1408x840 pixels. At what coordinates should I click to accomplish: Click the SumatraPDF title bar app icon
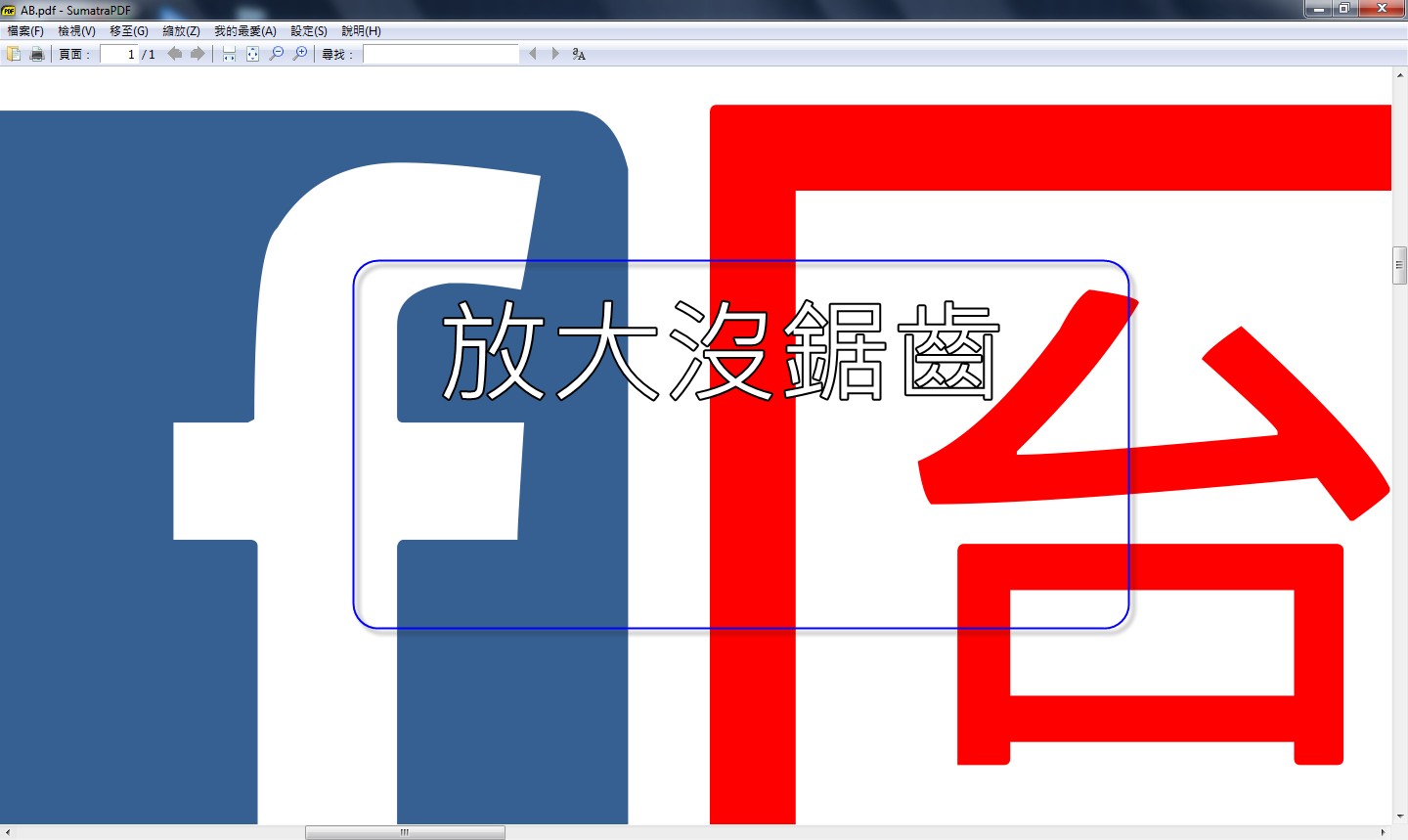tap(9, 10)
